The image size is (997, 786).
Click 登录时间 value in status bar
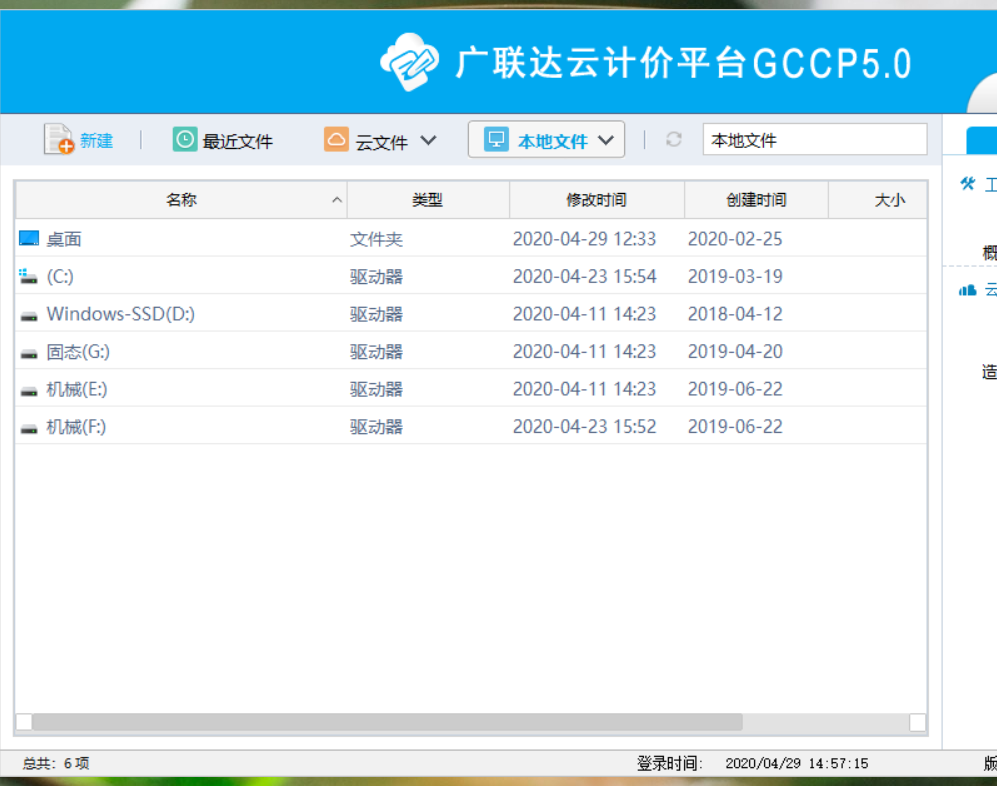pyautogui.click(x=797, y=763)
